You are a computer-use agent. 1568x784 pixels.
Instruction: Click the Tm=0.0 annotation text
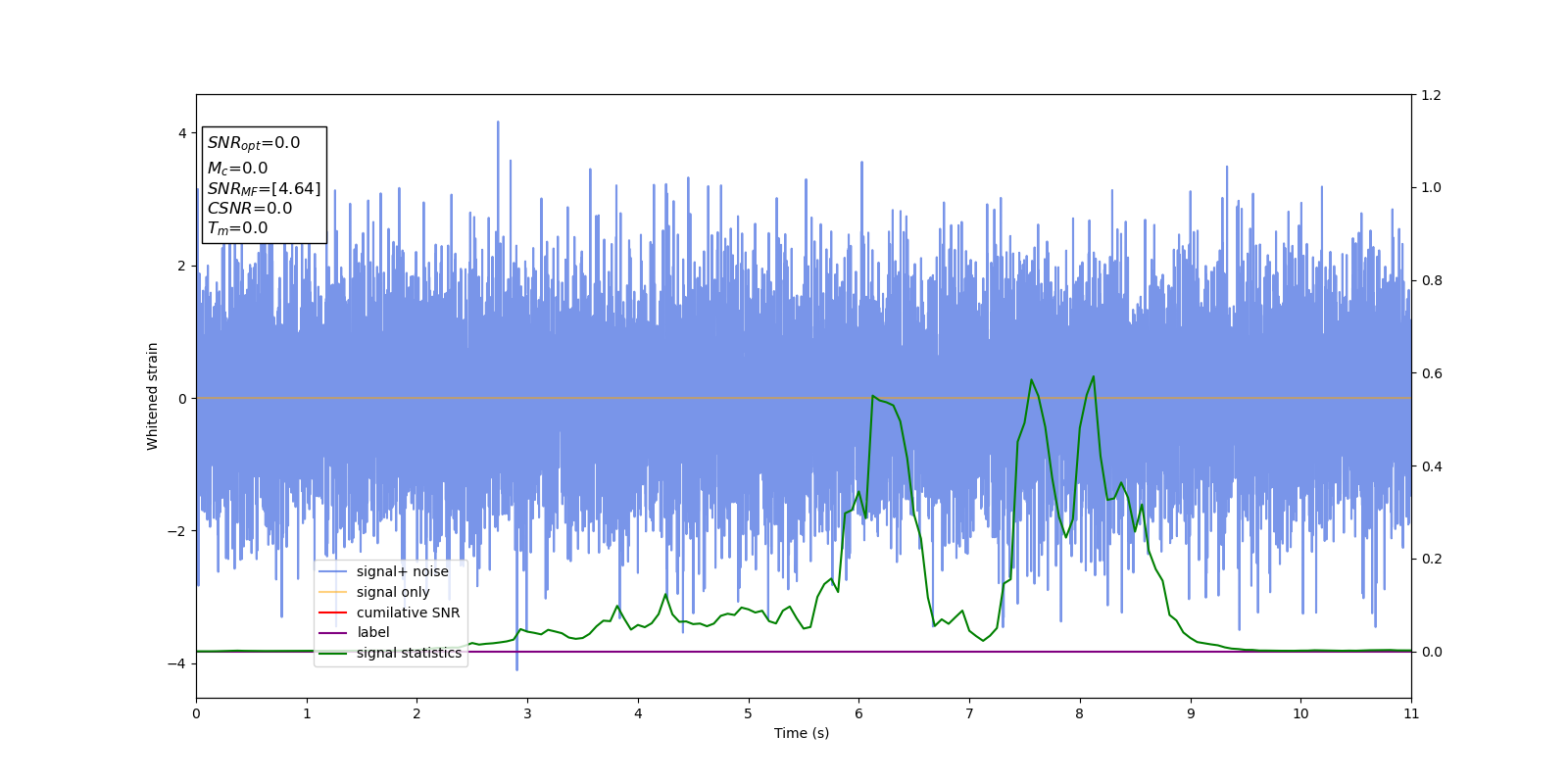237,228
